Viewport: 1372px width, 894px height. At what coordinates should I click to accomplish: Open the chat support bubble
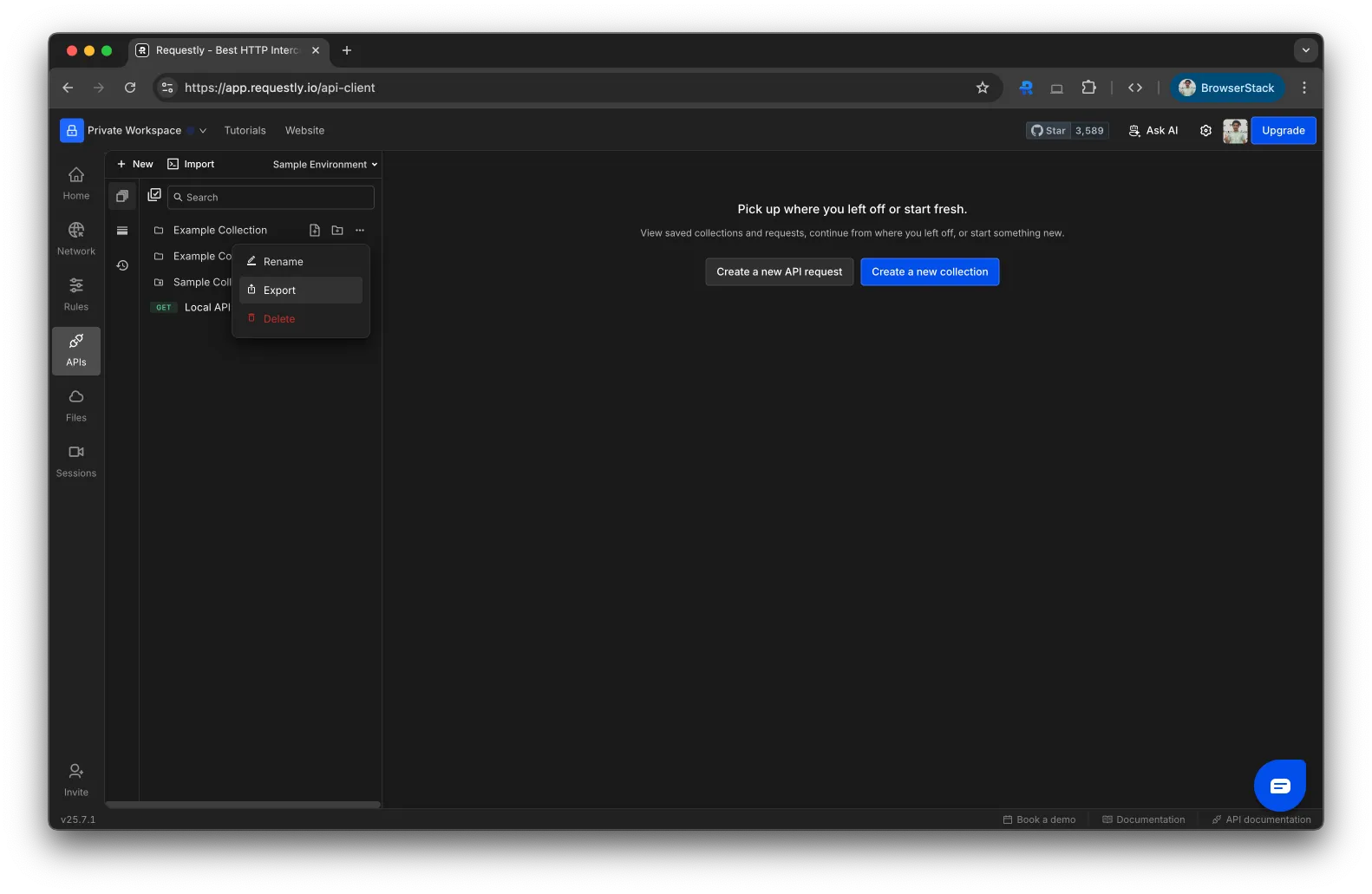[1280, 786]
